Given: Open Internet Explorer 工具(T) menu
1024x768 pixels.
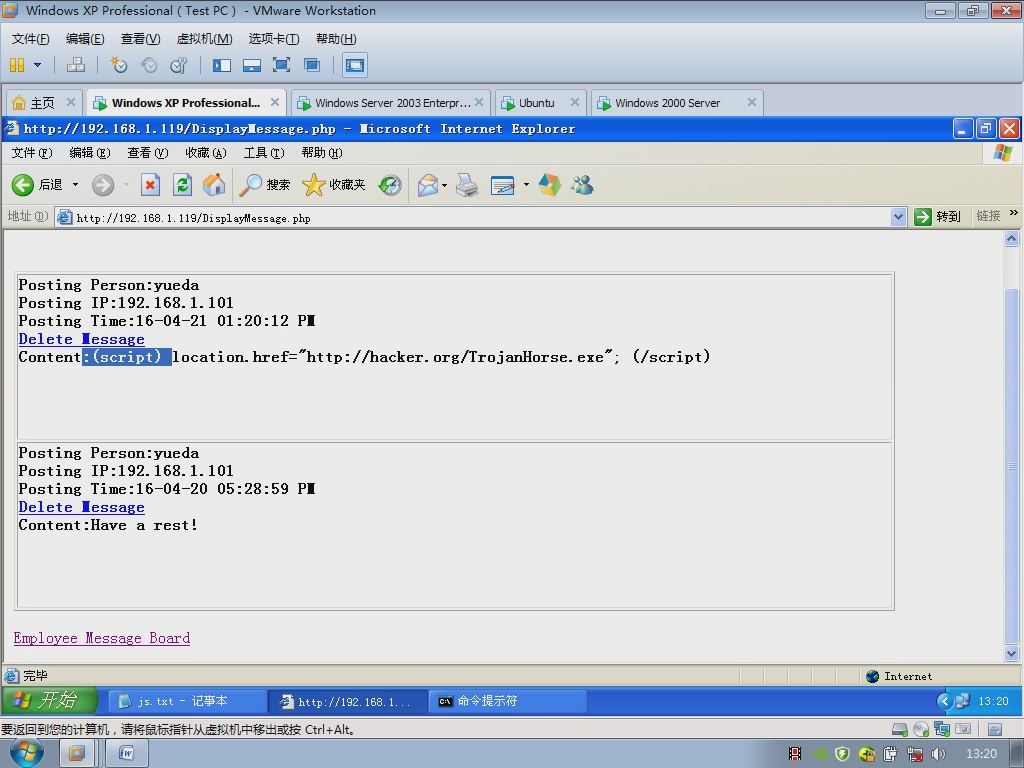Looking at the screenshot, I should pyautogui.click(x=264, y=153).
